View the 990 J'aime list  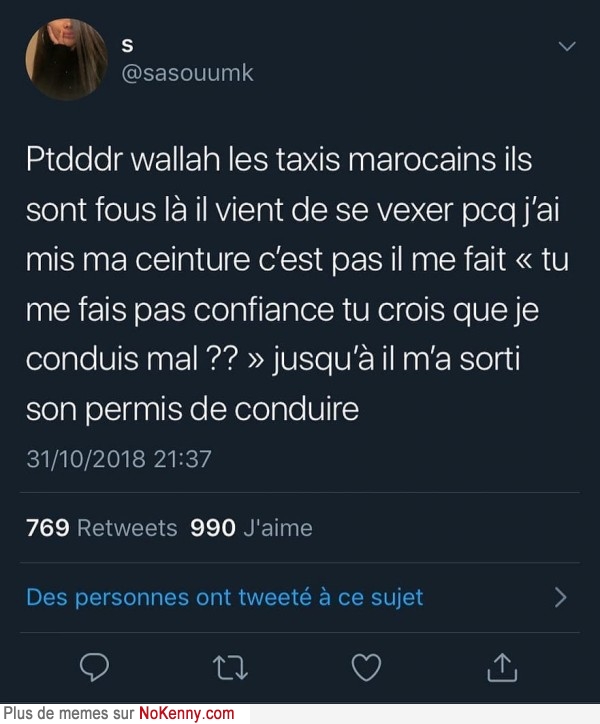(251, 528)
